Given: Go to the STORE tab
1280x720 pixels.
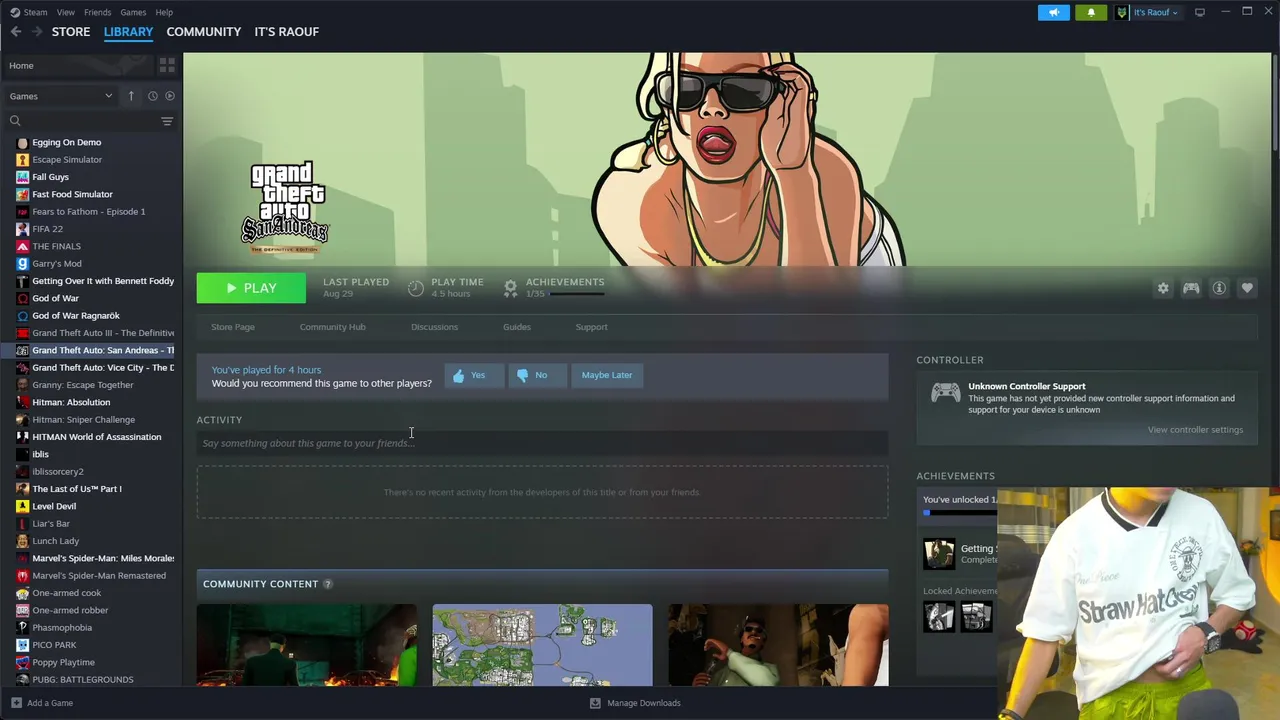Looking at the screenshot, I should (x=71, y=32).
